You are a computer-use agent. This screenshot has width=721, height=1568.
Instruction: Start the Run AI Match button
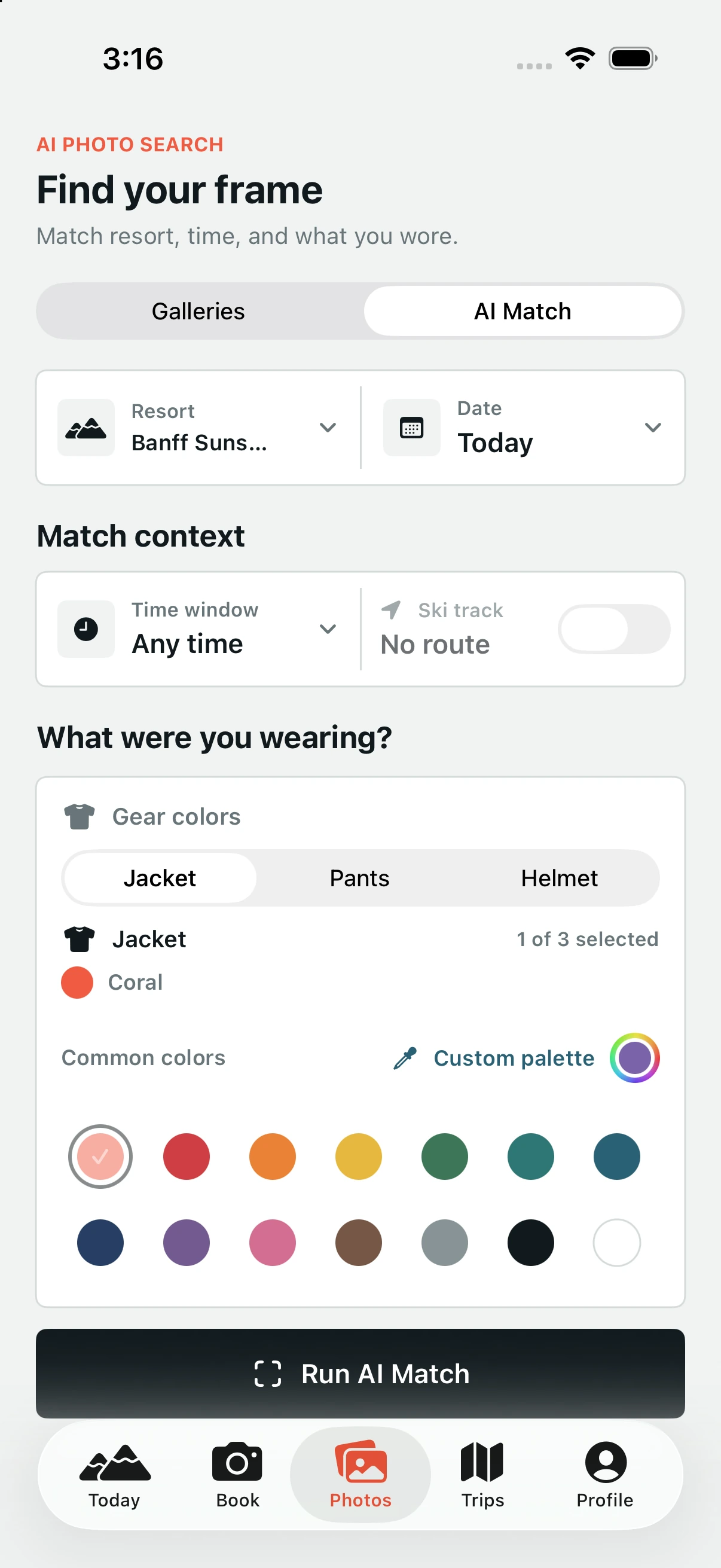pyautogui.click(x=361, y=1373)
